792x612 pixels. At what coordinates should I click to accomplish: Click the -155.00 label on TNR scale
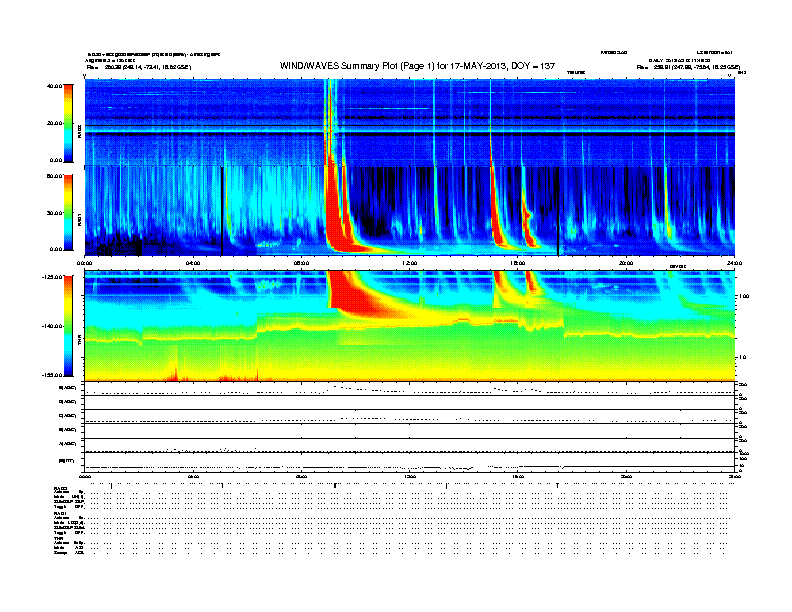[x=52, y=375]
